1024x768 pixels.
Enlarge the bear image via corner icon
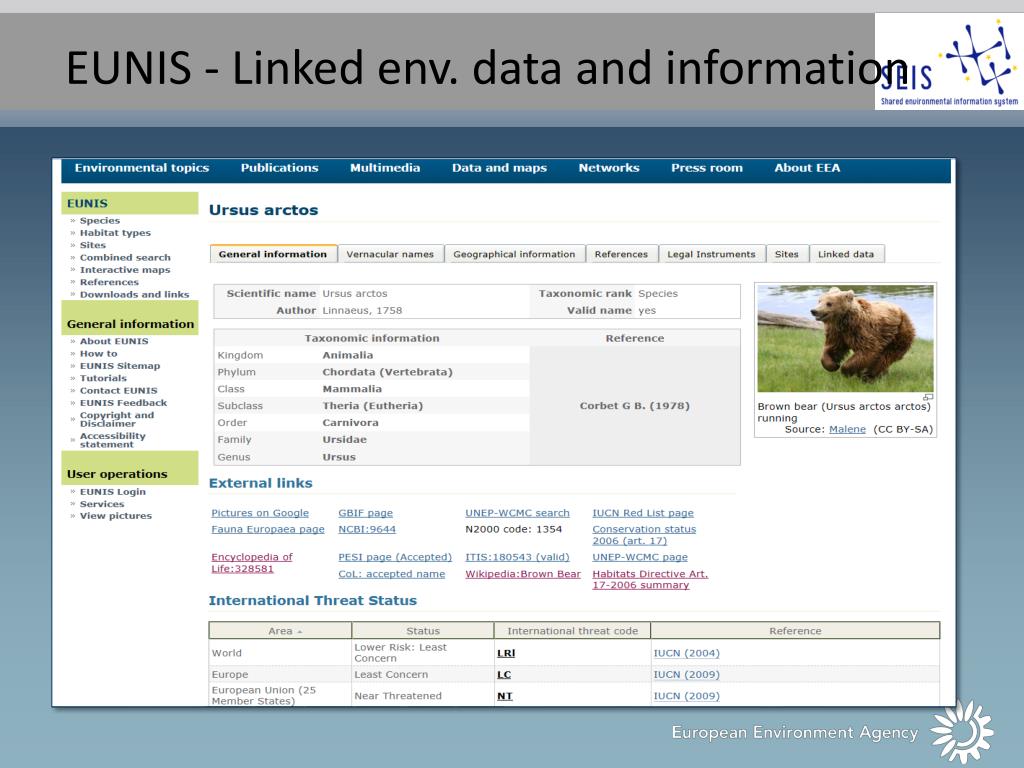tap(928, 397)
